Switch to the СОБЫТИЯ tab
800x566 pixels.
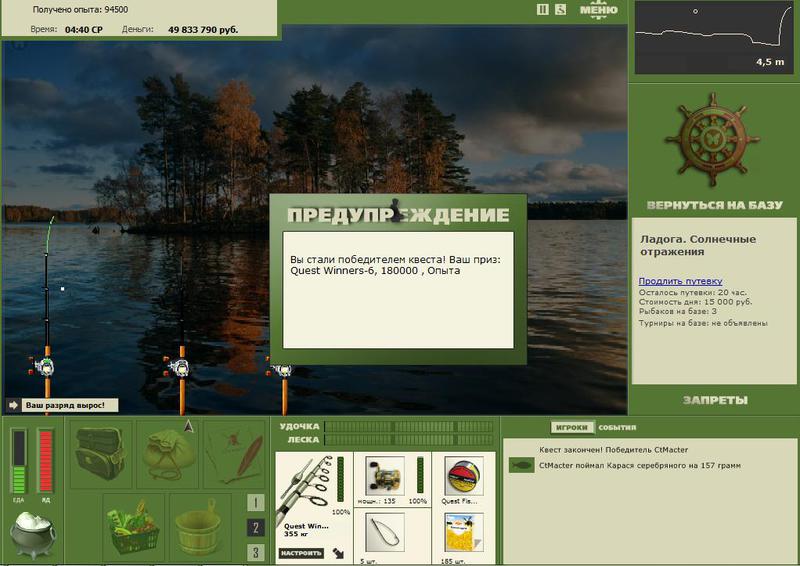617,427
